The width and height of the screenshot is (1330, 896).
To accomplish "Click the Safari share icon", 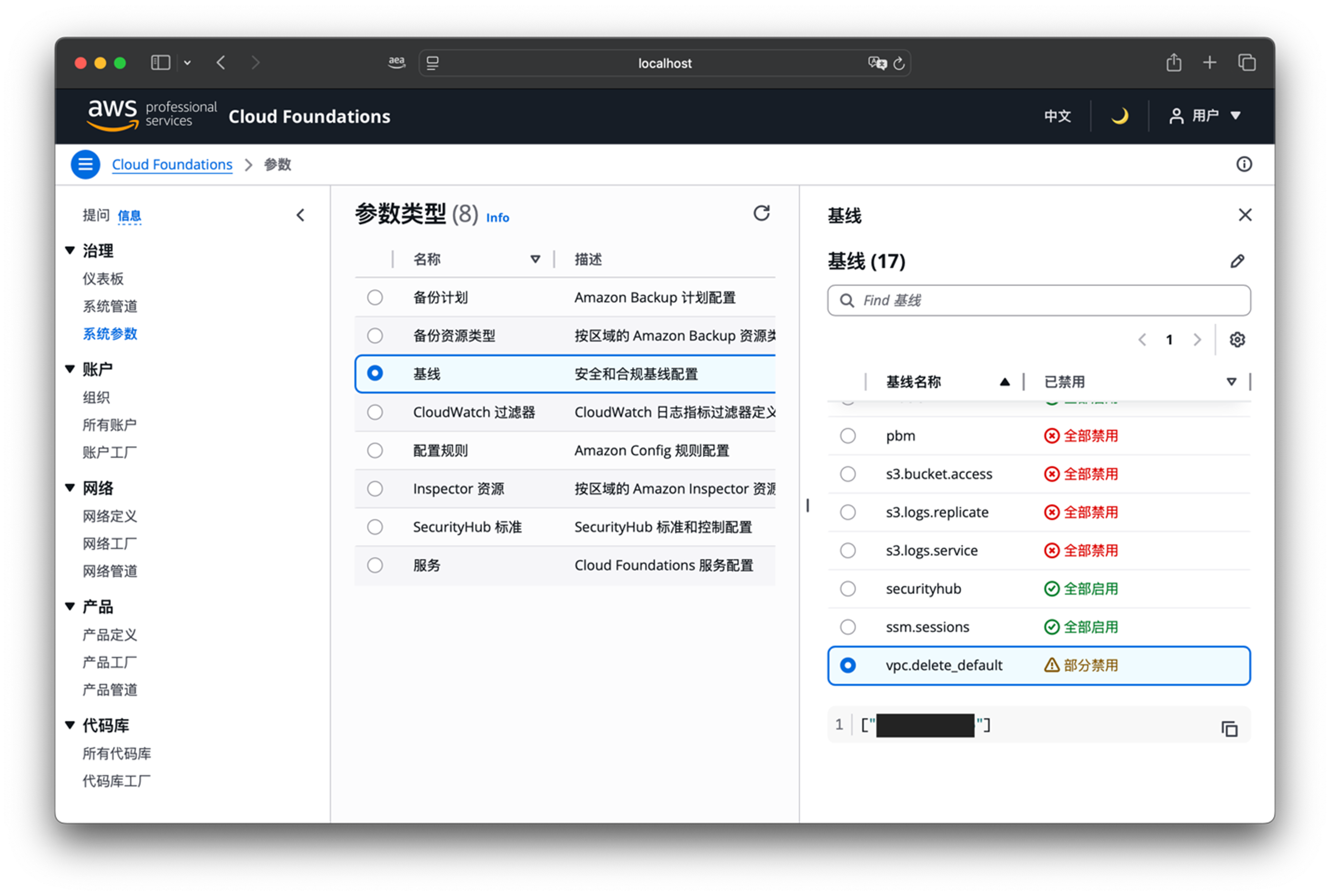I will (x=1173, y=63).
